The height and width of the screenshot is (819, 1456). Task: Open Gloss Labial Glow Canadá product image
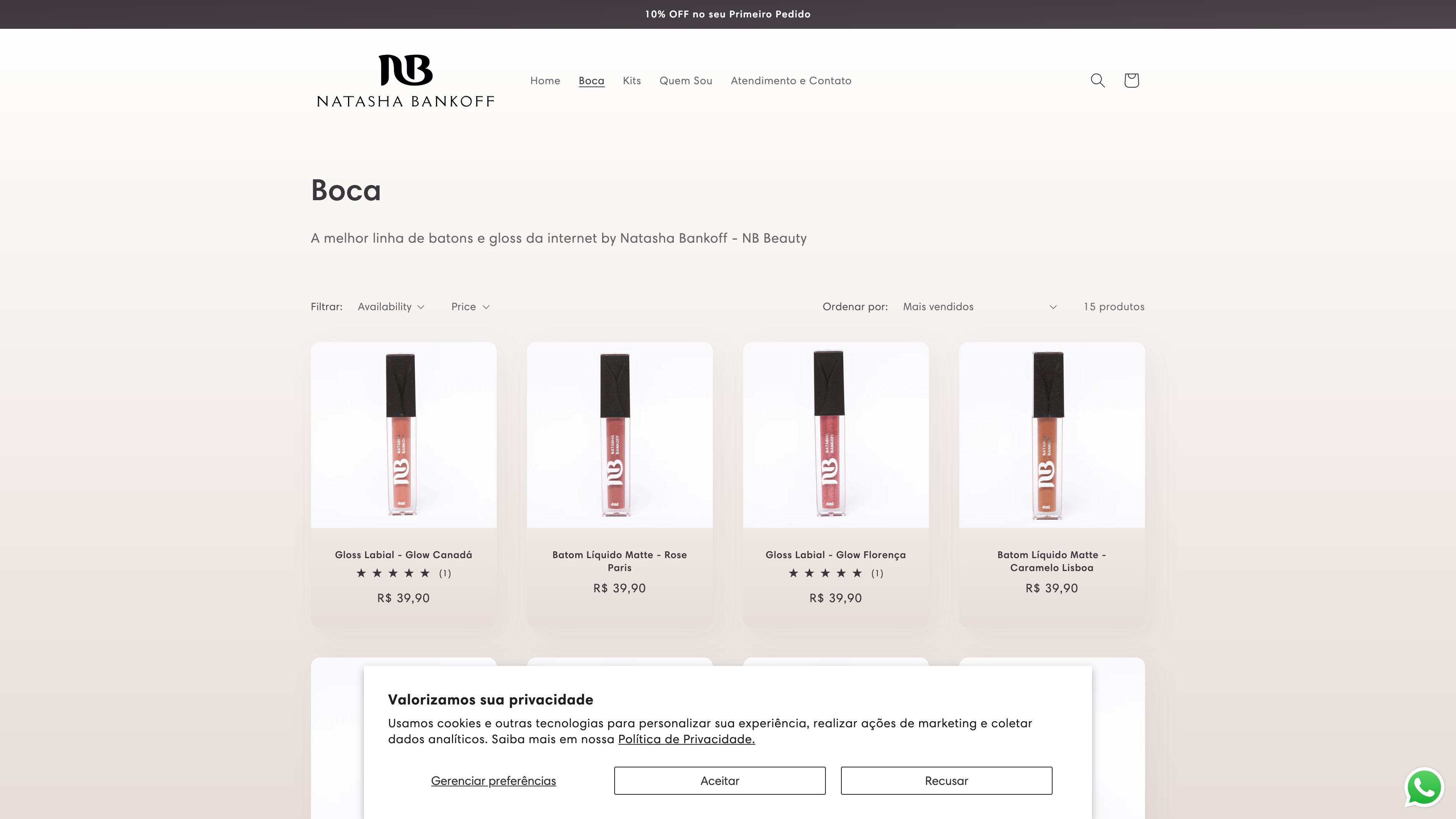[403, 434]
